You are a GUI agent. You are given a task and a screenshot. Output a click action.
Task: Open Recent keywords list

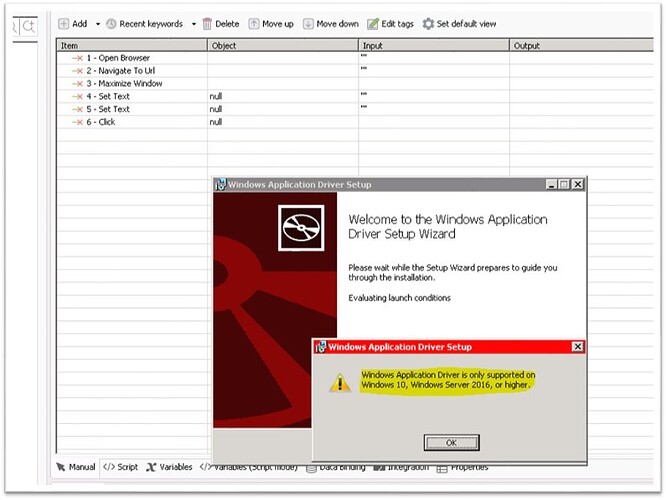(144, 24)
